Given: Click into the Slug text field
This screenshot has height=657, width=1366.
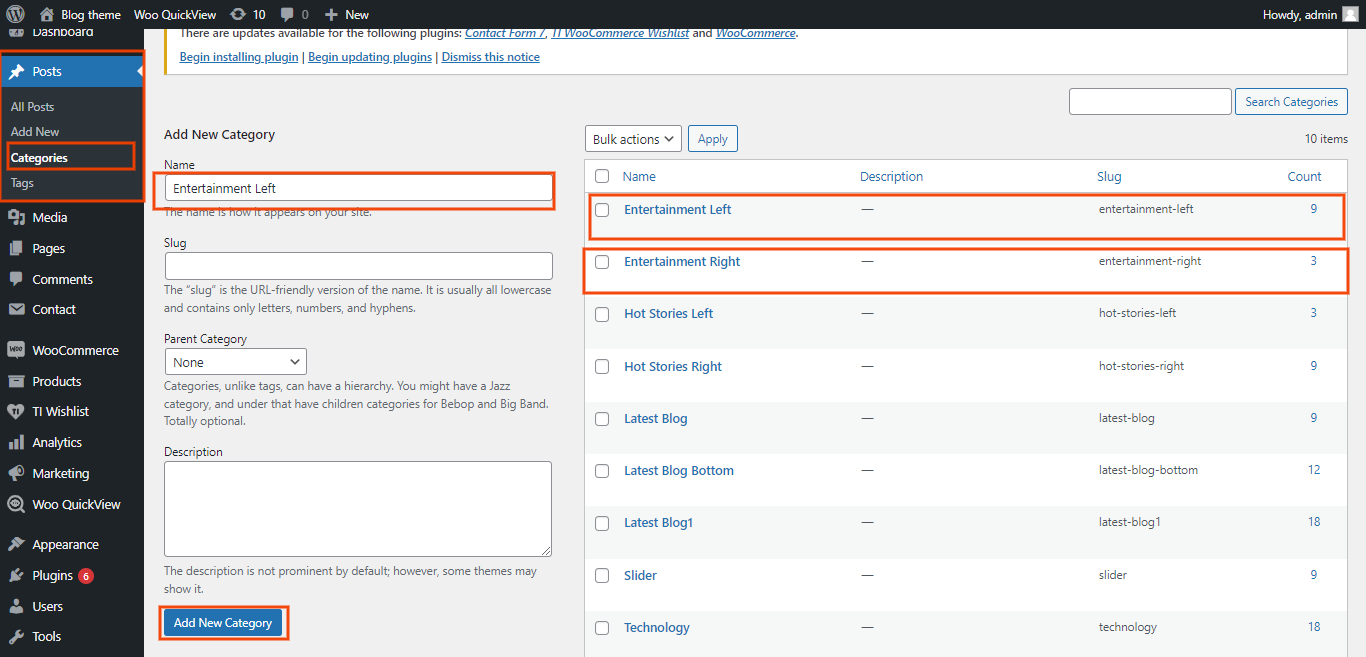Looking at the screenshot, I should (358, 266).
